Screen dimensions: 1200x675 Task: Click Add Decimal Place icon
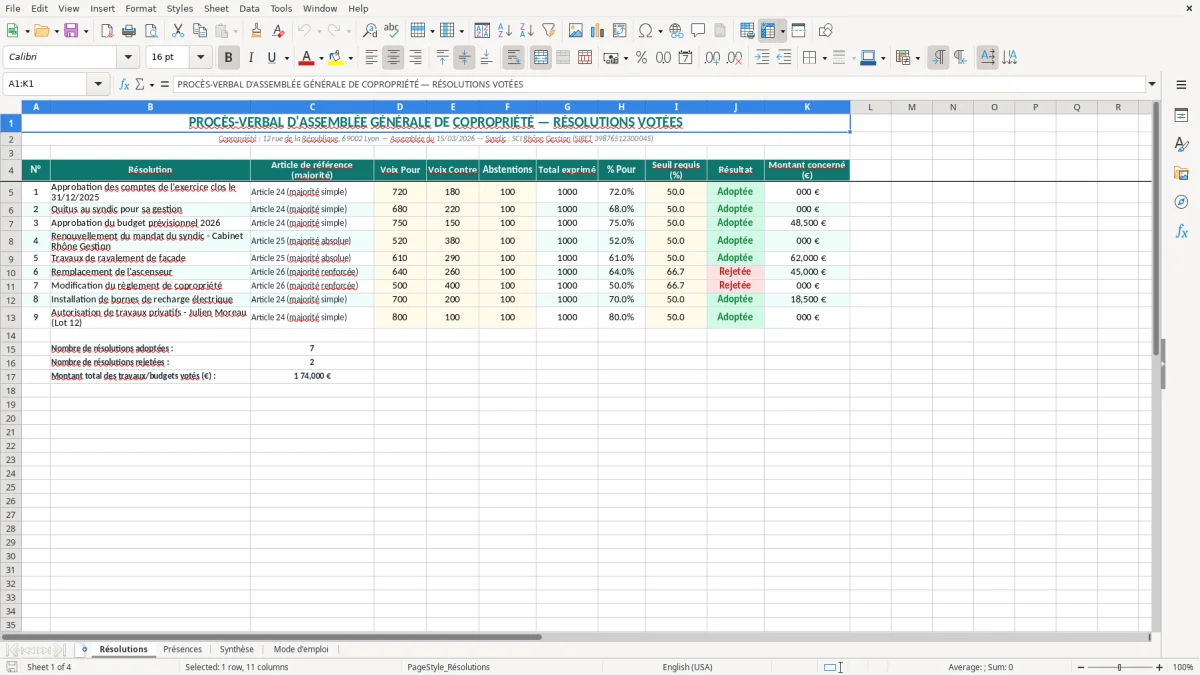[x=713, y=58]
